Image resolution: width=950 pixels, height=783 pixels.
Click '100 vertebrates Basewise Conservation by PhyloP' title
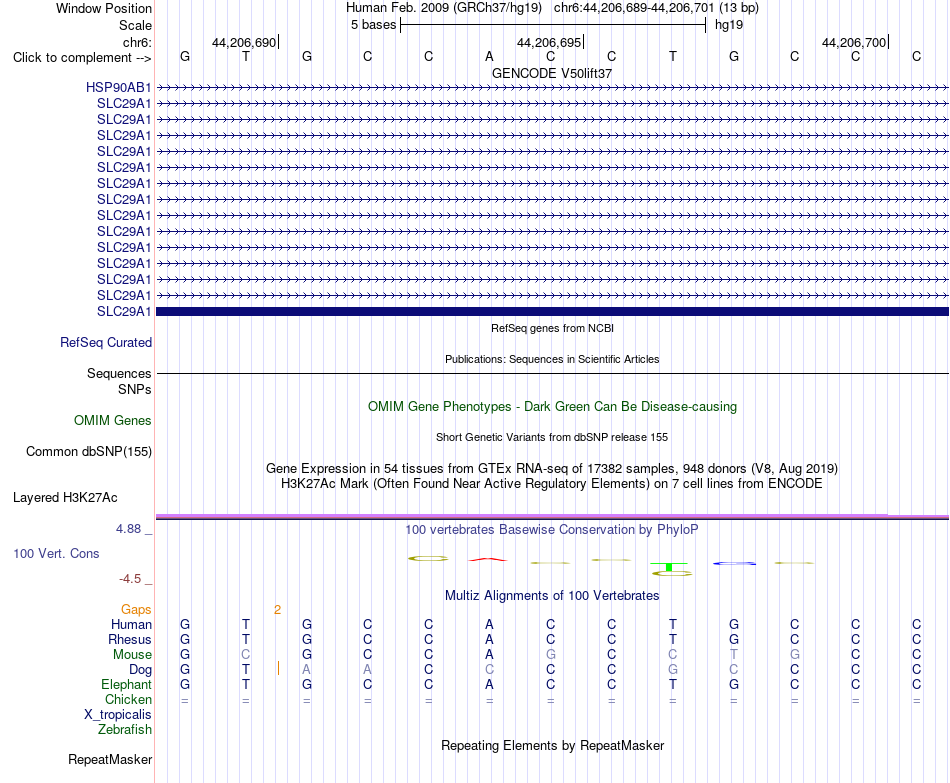[x=552, y=530]
